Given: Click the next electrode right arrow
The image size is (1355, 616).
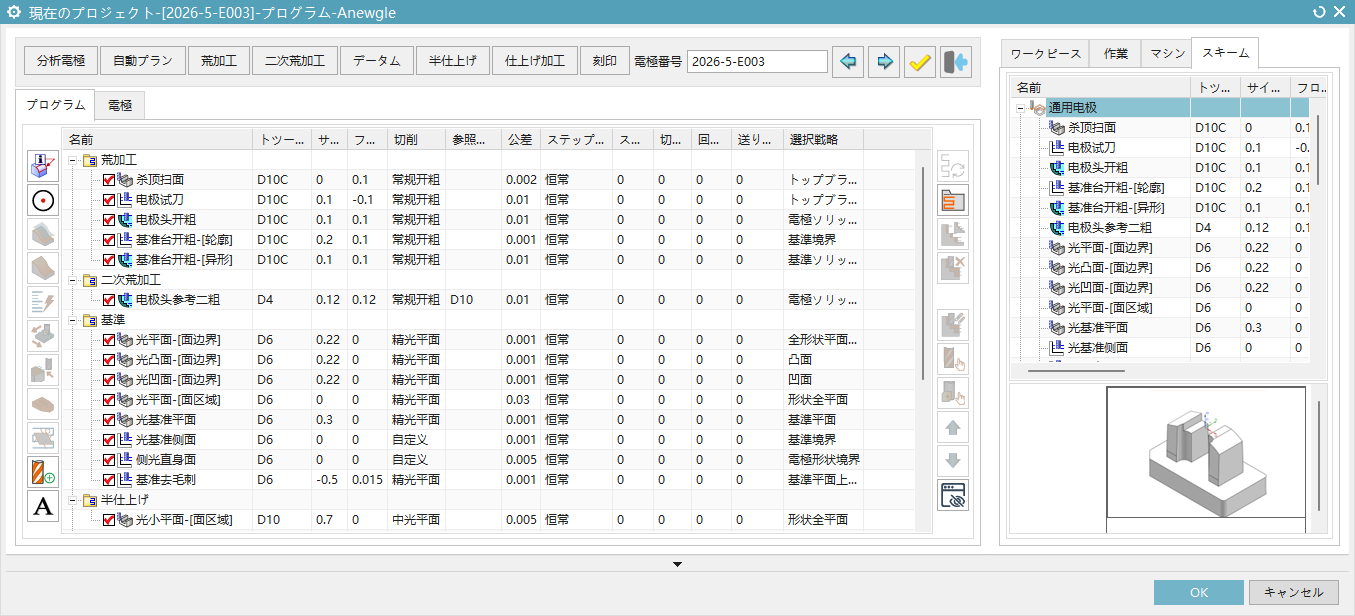Looking at the screenshot, I should (884, 62).
